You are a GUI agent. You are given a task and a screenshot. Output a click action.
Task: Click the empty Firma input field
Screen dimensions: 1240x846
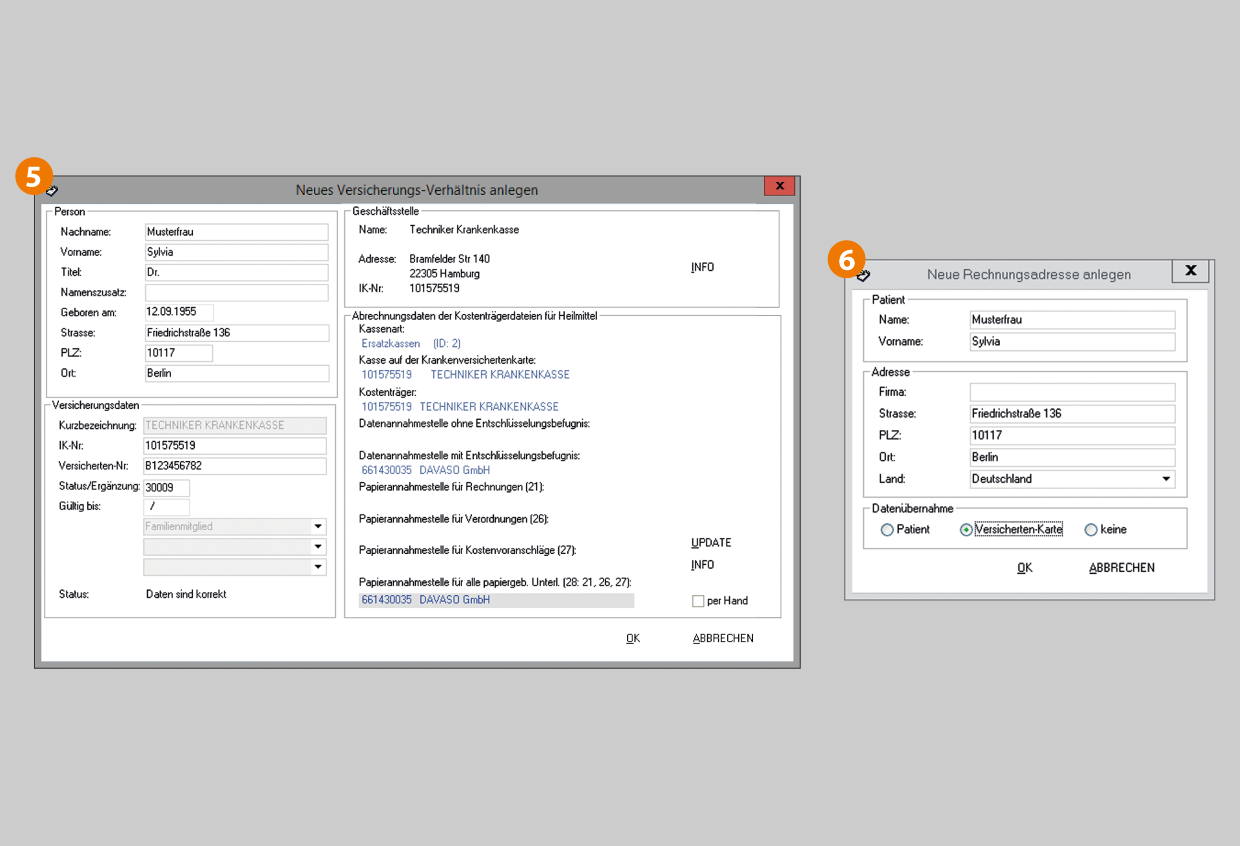[1072, 392]
